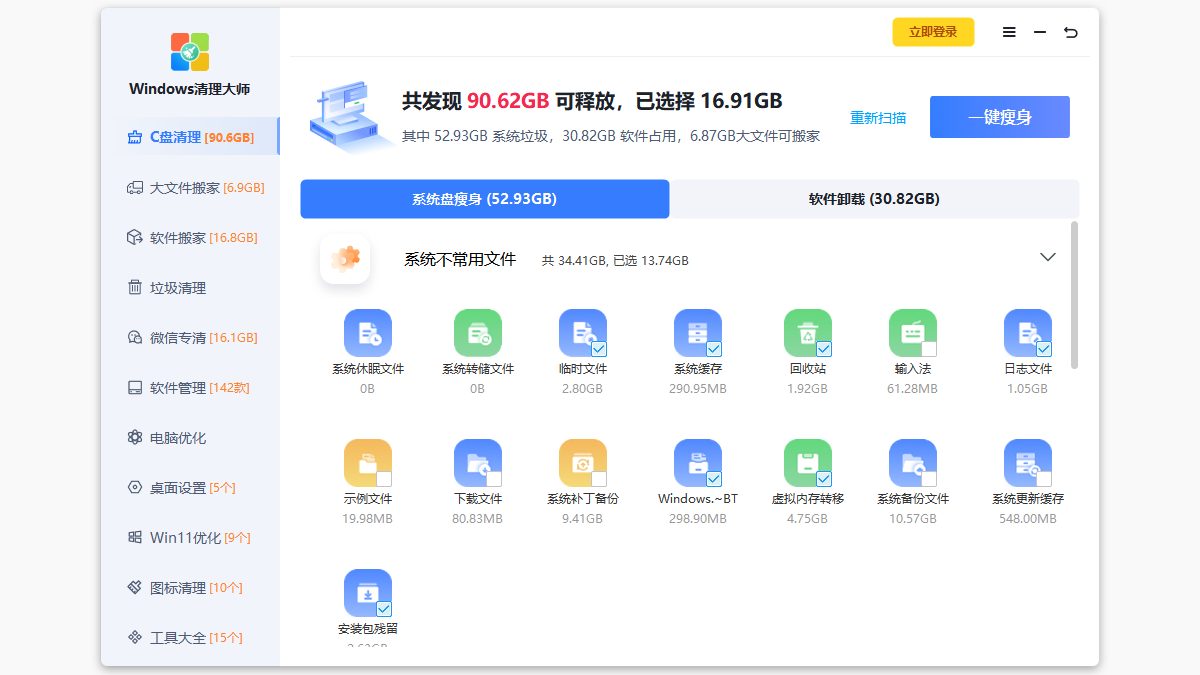Click the 1.05GB size under 日志文件
This screenshot has width=1200, height=675.
[1028, 388]
